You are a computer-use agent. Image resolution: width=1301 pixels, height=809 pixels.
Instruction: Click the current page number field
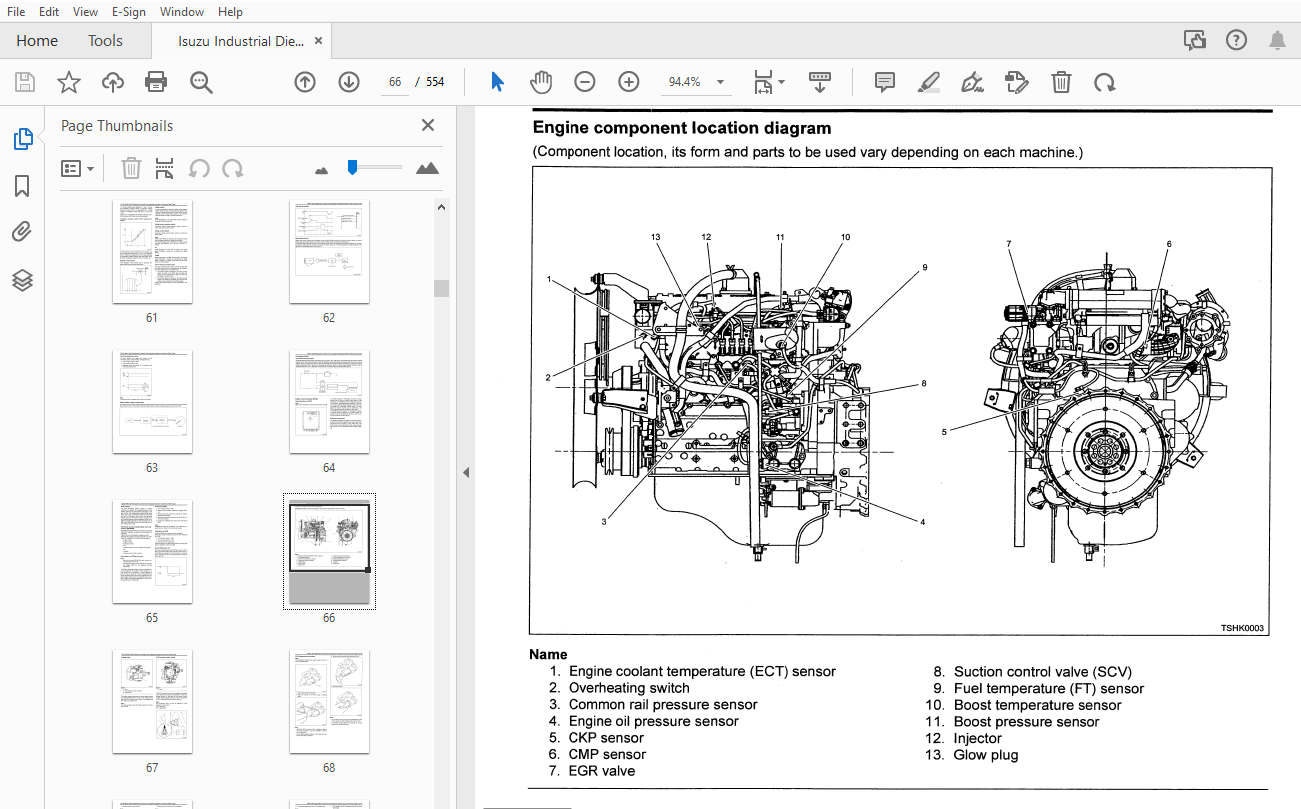(395, 82)
